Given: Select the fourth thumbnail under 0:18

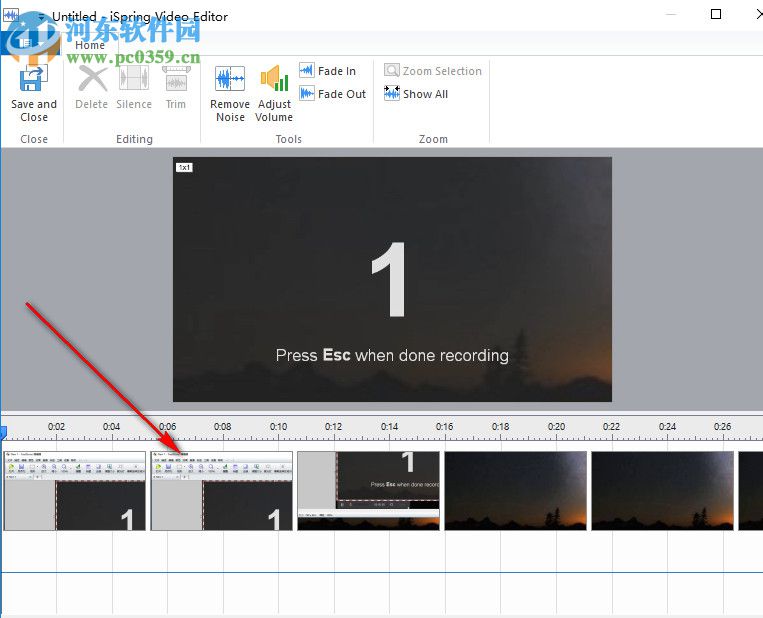Looking at the screenshot, I should 516,491.
